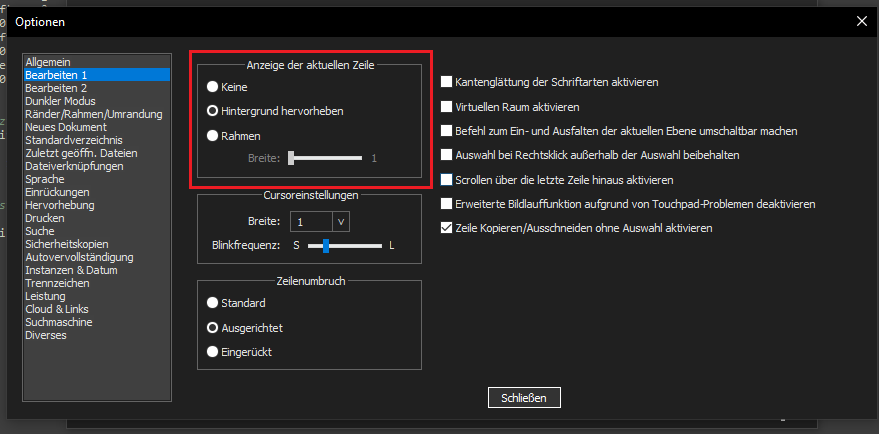Screen dimensions: 879x434
Task: Select Ausgerichtet line wrap option
Action: pos(212,327)
